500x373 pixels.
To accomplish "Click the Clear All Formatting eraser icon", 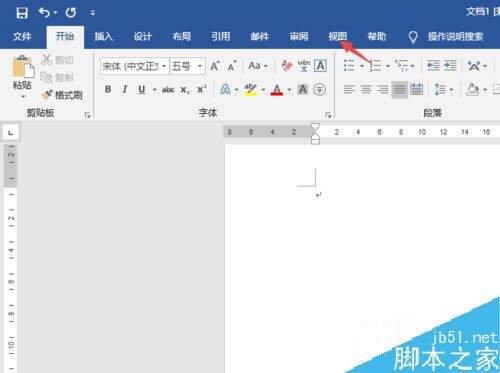I will [x=287, y=66].
